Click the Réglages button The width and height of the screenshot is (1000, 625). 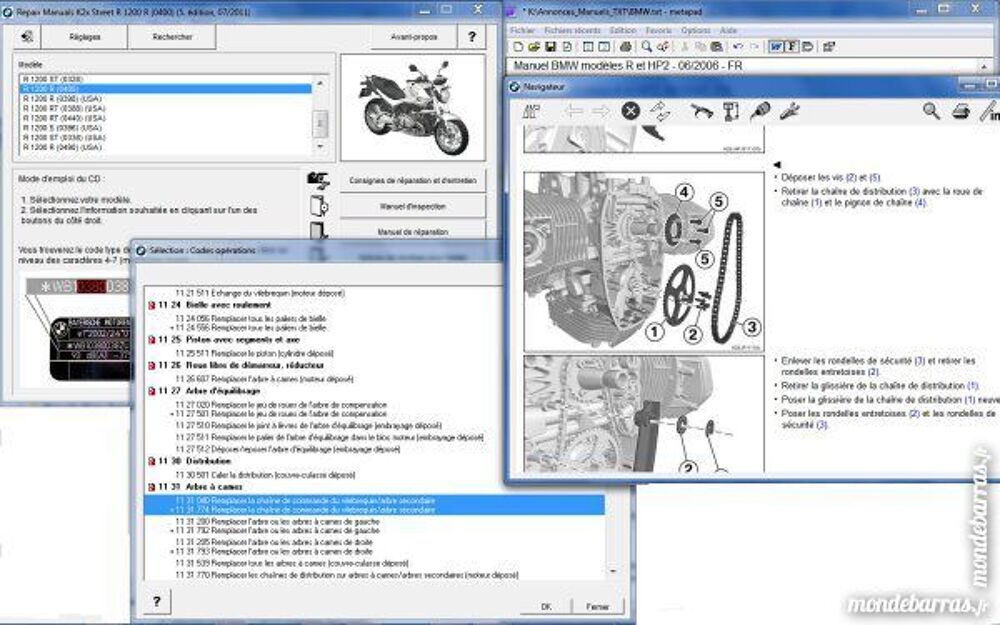coord(85,37)
